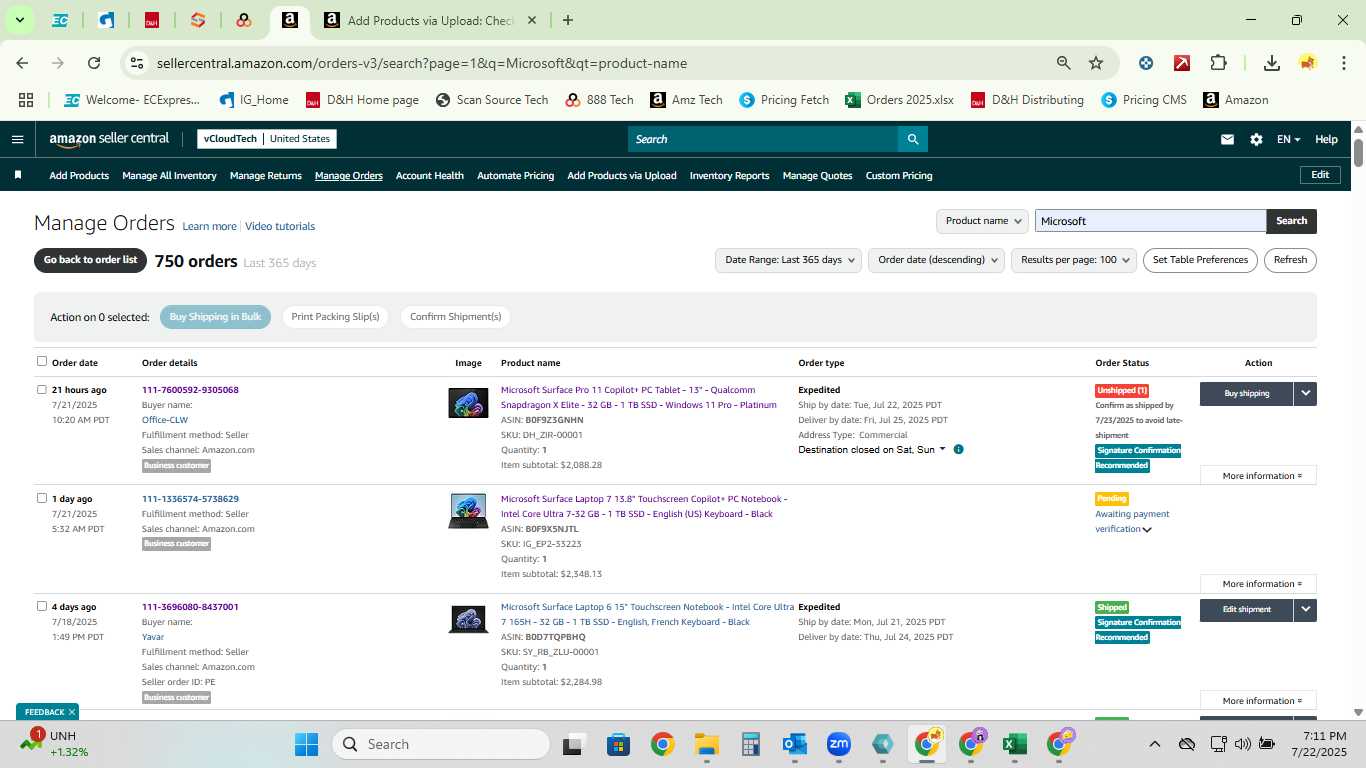Bookmark this page with star icon
This screenshot has width=1366, height=768.
[x=1096, y=63]
